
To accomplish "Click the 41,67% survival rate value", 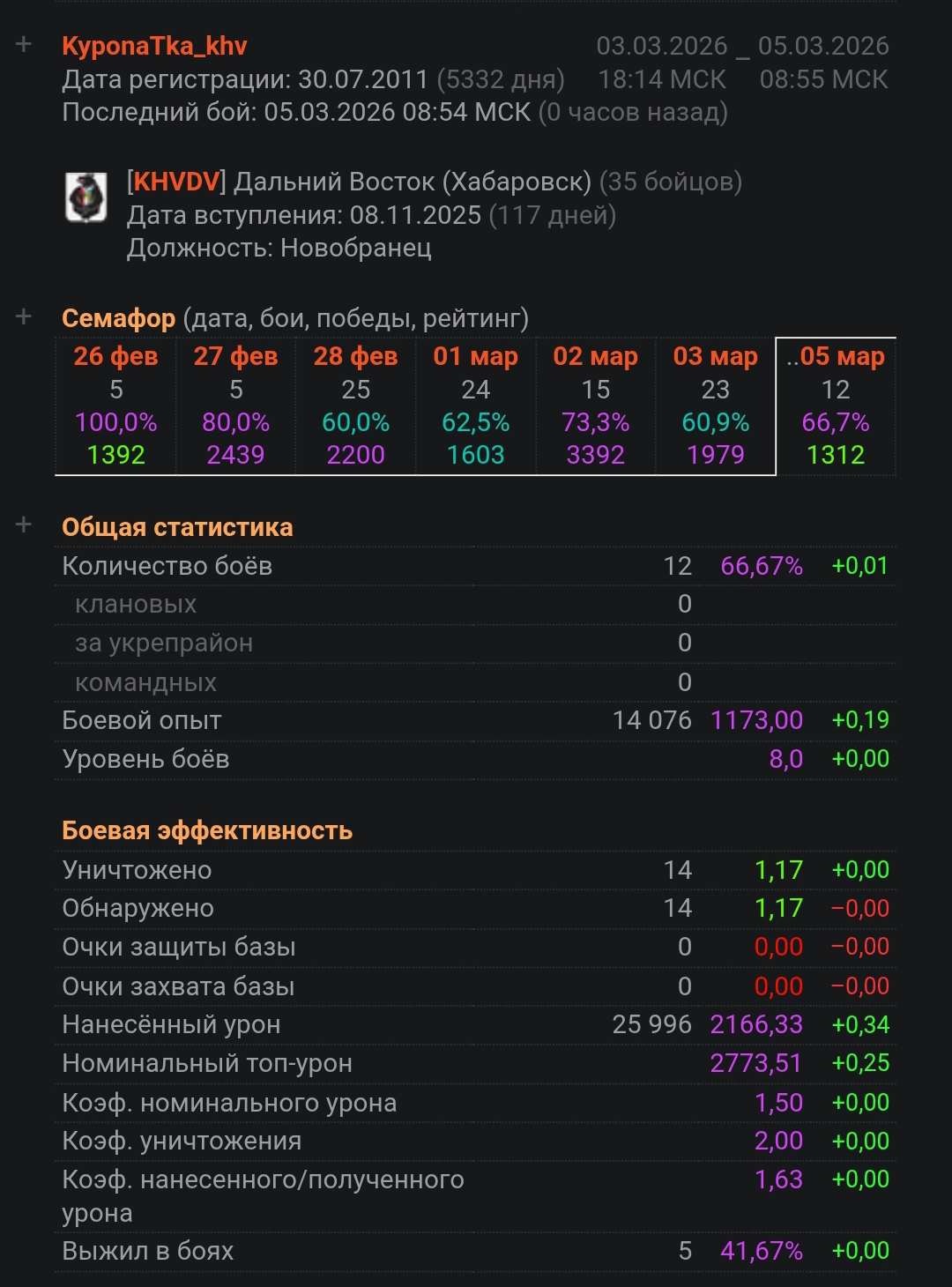I will [x=762, y=1251].
